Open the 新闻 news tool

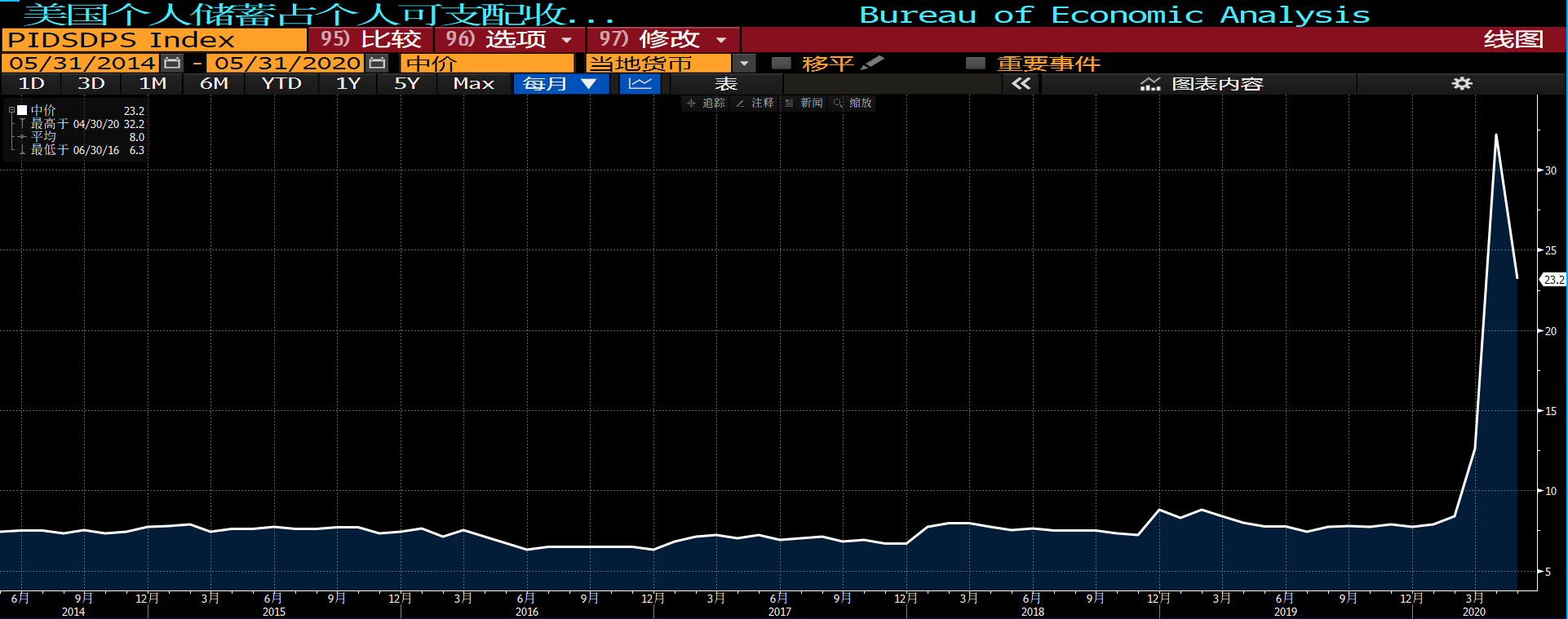click(804, 103)
